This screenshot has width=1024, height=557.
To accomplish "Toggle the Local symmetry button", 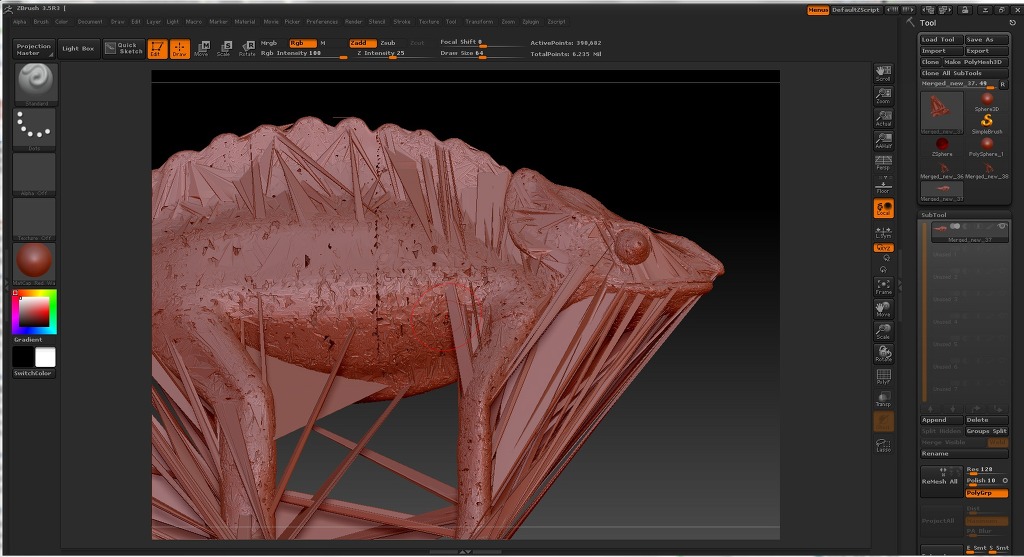I will coord(883,208).
